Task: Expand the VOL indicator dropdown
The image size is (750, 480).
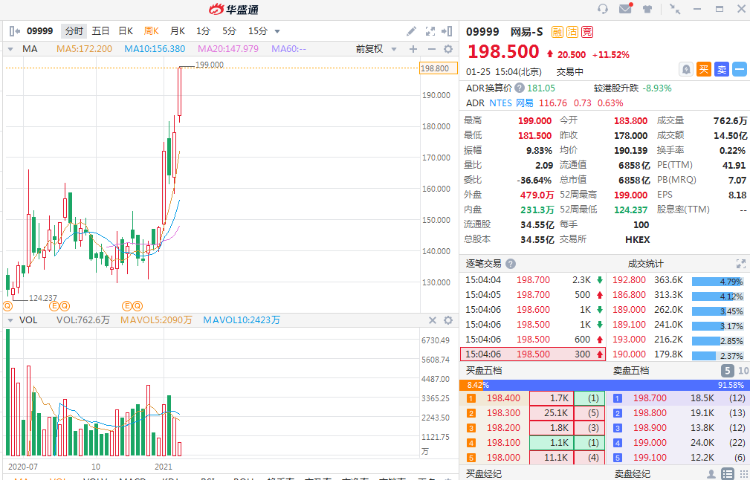Action: point(11,320)
